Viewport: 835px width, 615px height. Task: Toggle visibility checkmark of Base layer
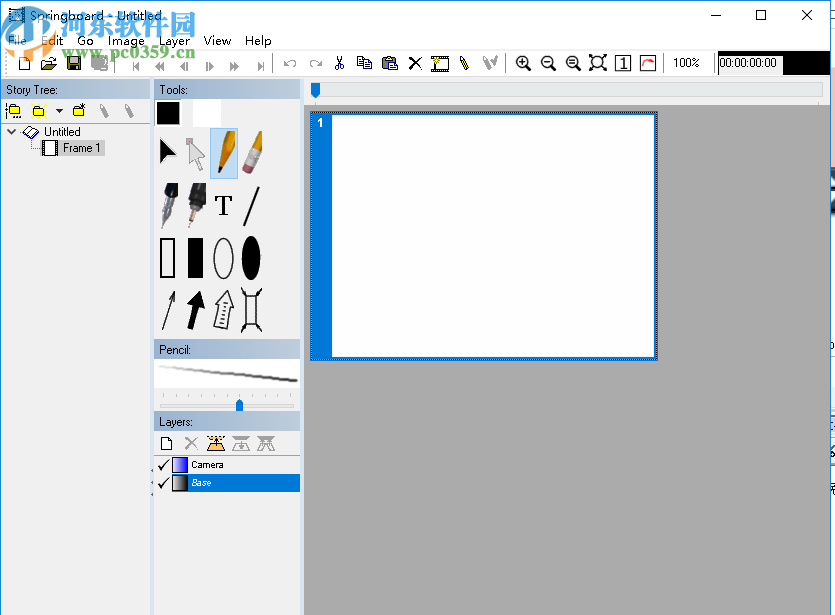tap(163, 483)
